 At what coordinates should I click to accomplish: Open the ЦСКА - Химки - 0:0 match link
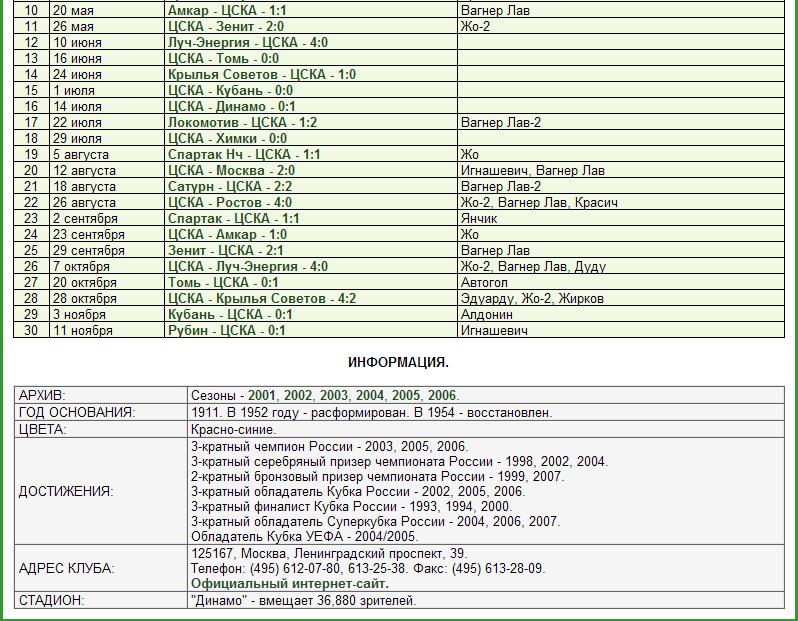(x=227, y=139)
